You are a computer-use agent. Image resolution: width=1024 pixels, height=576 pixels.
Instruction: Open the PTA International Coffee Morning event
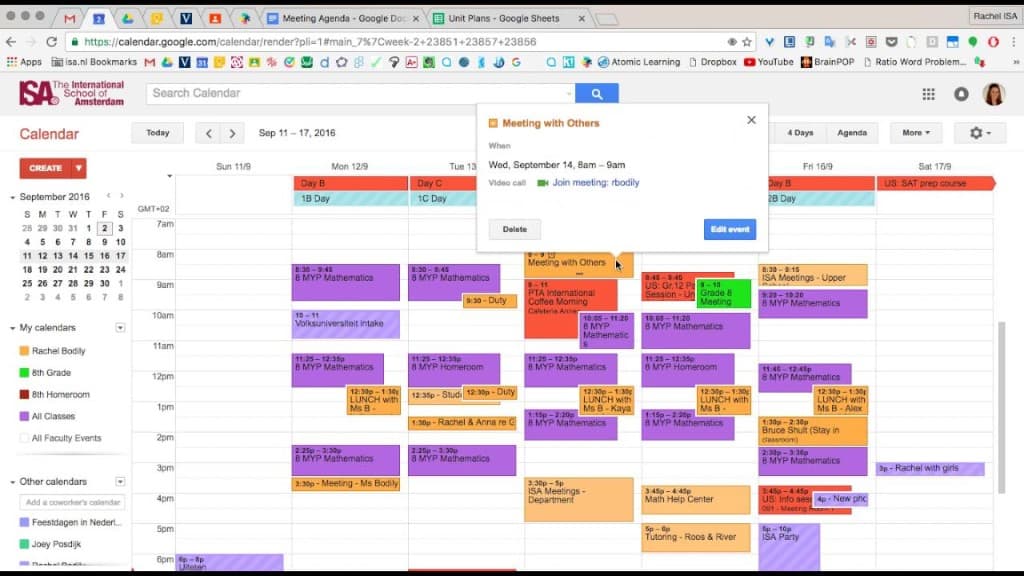tap(562, 297)
